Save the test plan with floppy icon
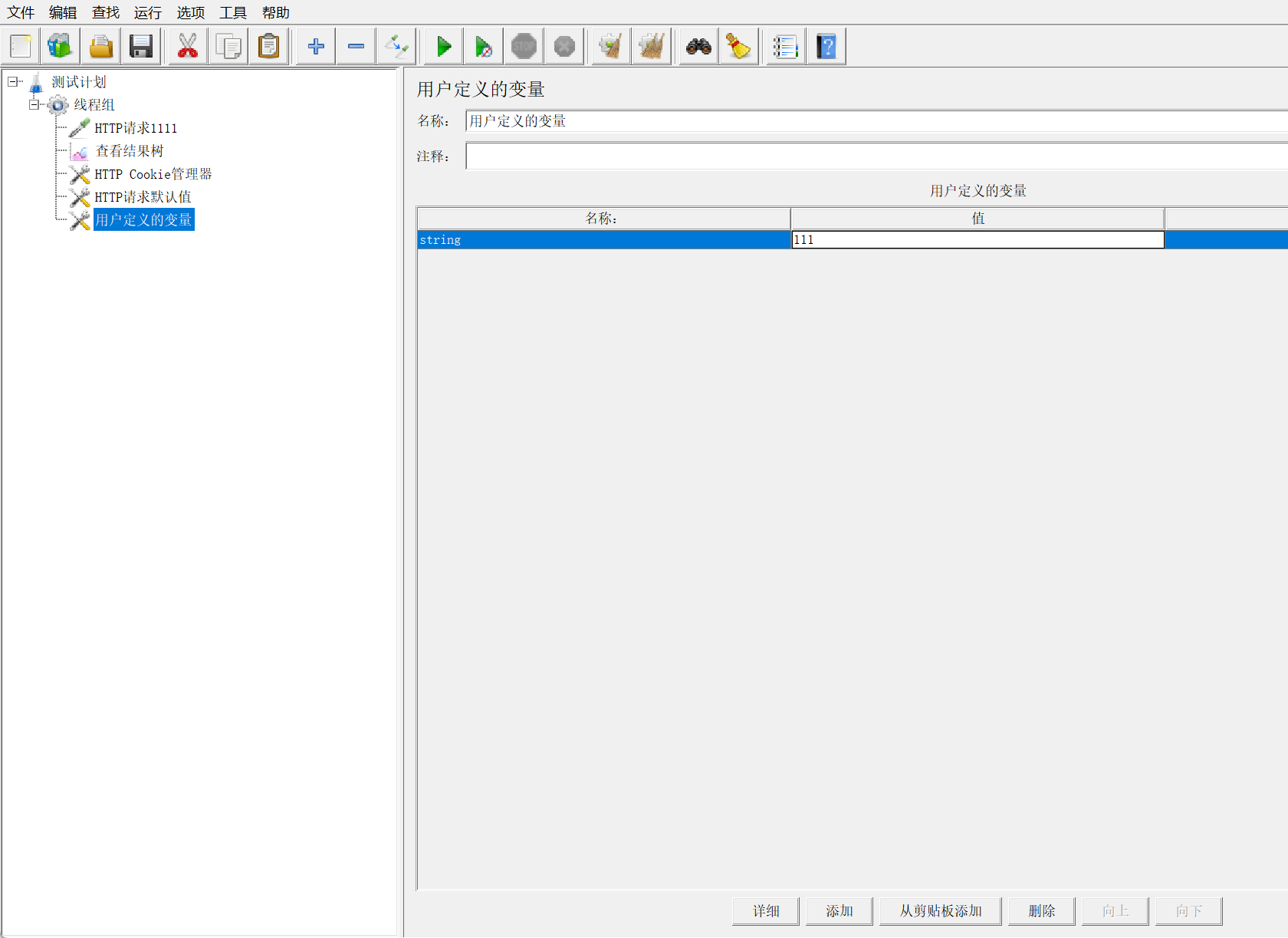This screenshot has width=1288, height=938. pyautogui.click(x=141, y=46)
